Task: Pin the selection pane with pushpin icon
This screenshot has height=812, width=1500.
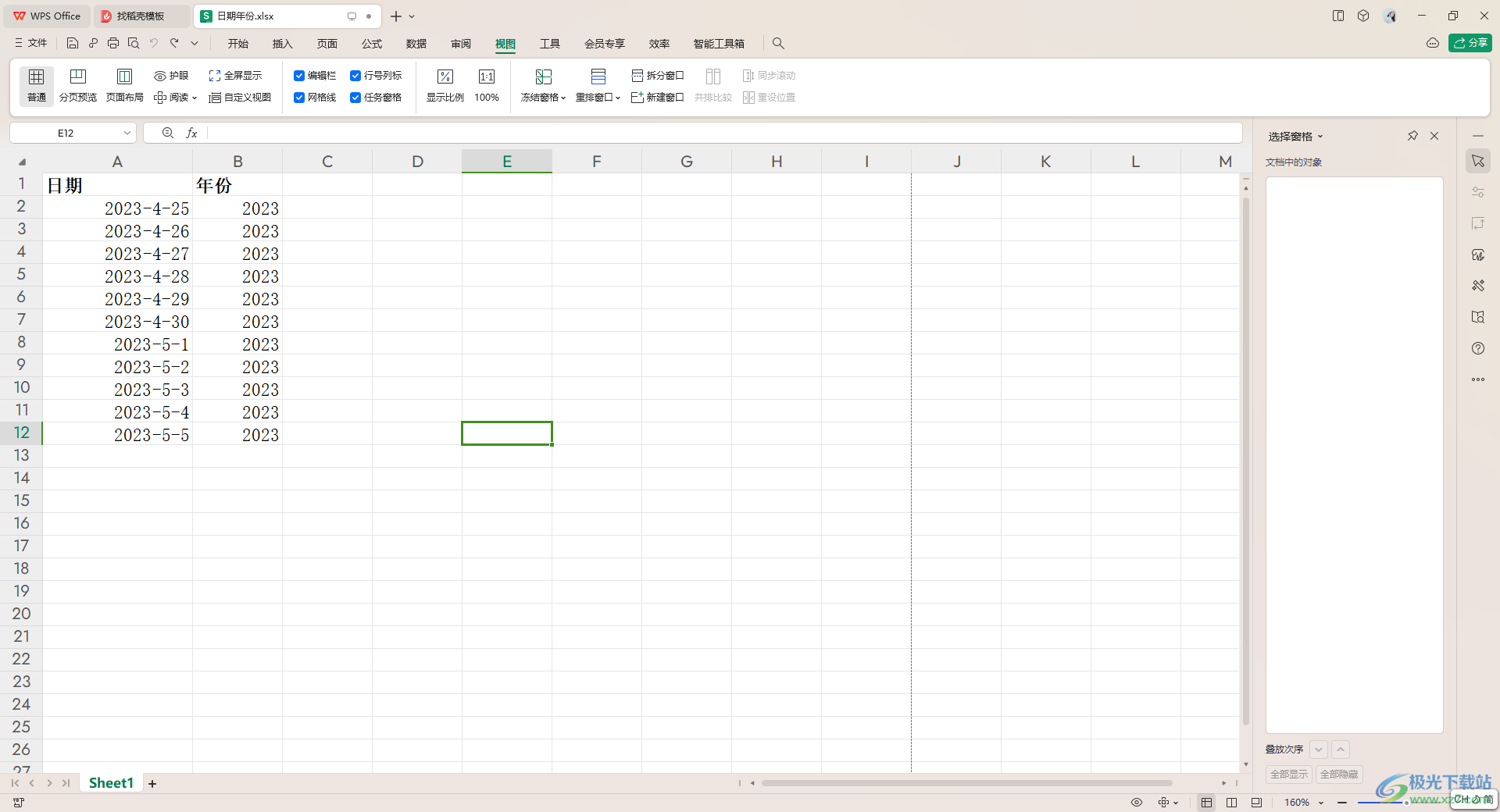Action: pyautogui.click(x=1412, y=136)
